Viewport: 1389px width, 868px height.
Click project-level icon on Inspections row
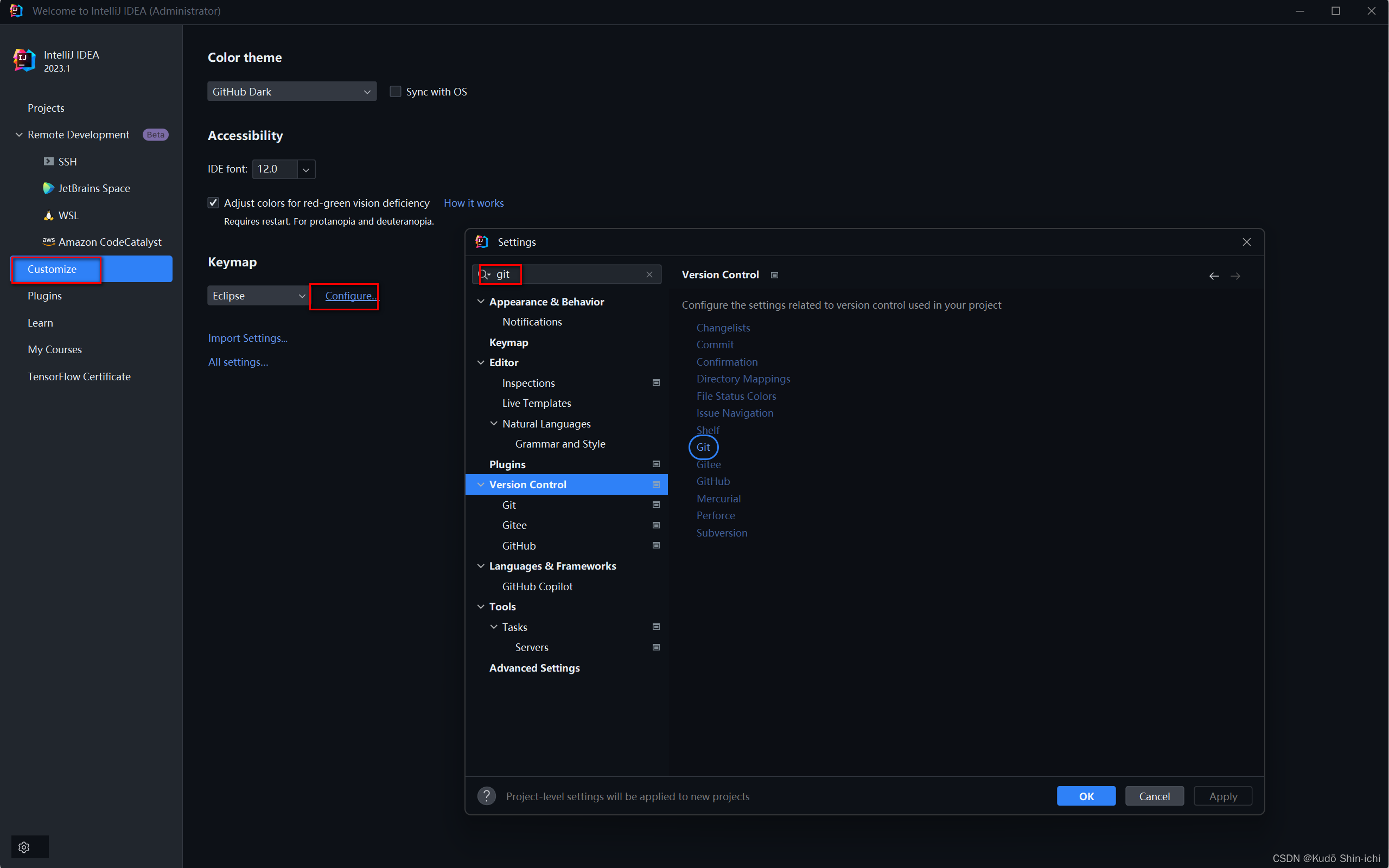point(656,383)
